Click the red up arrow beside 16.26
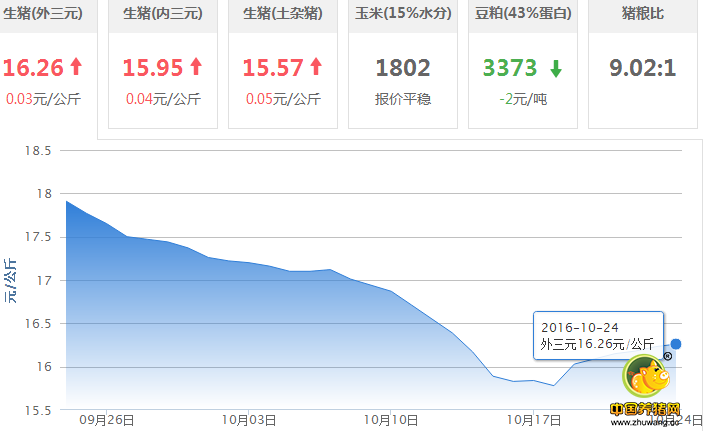Image resolution: width=706 pixels, height=431 pixels. click(76, 68)
